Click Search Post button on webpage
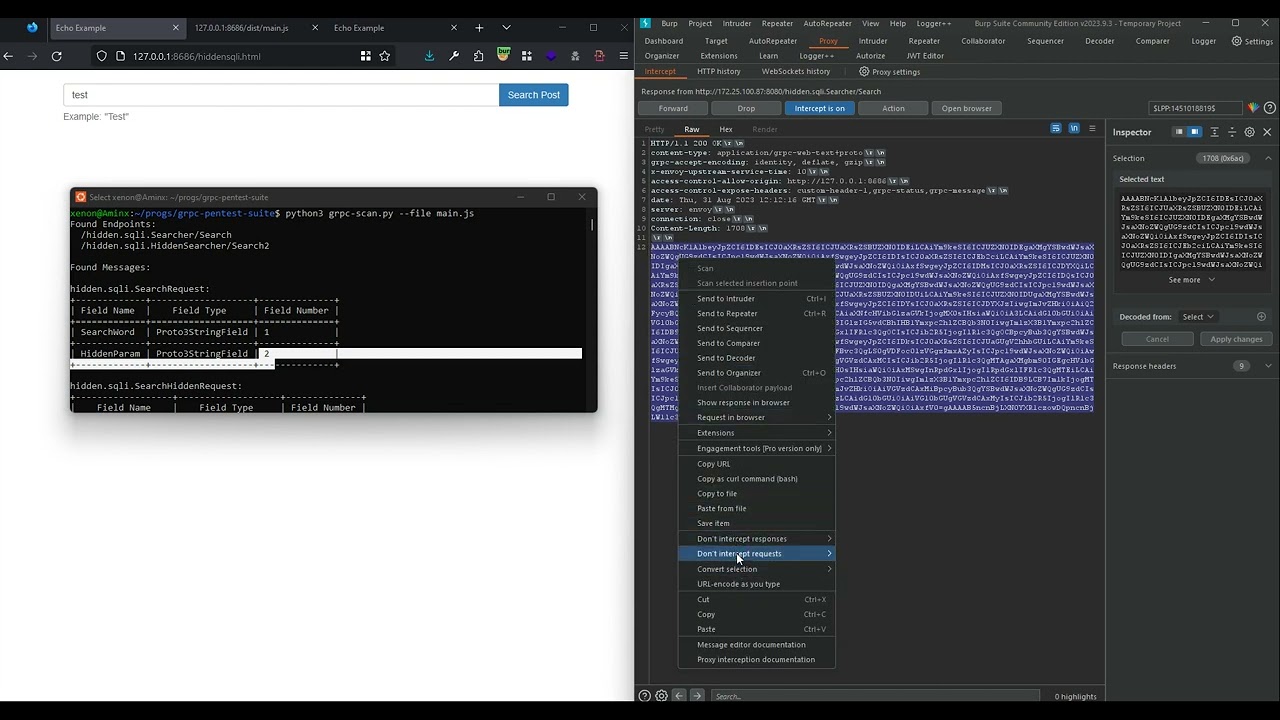 coord(534,95)
